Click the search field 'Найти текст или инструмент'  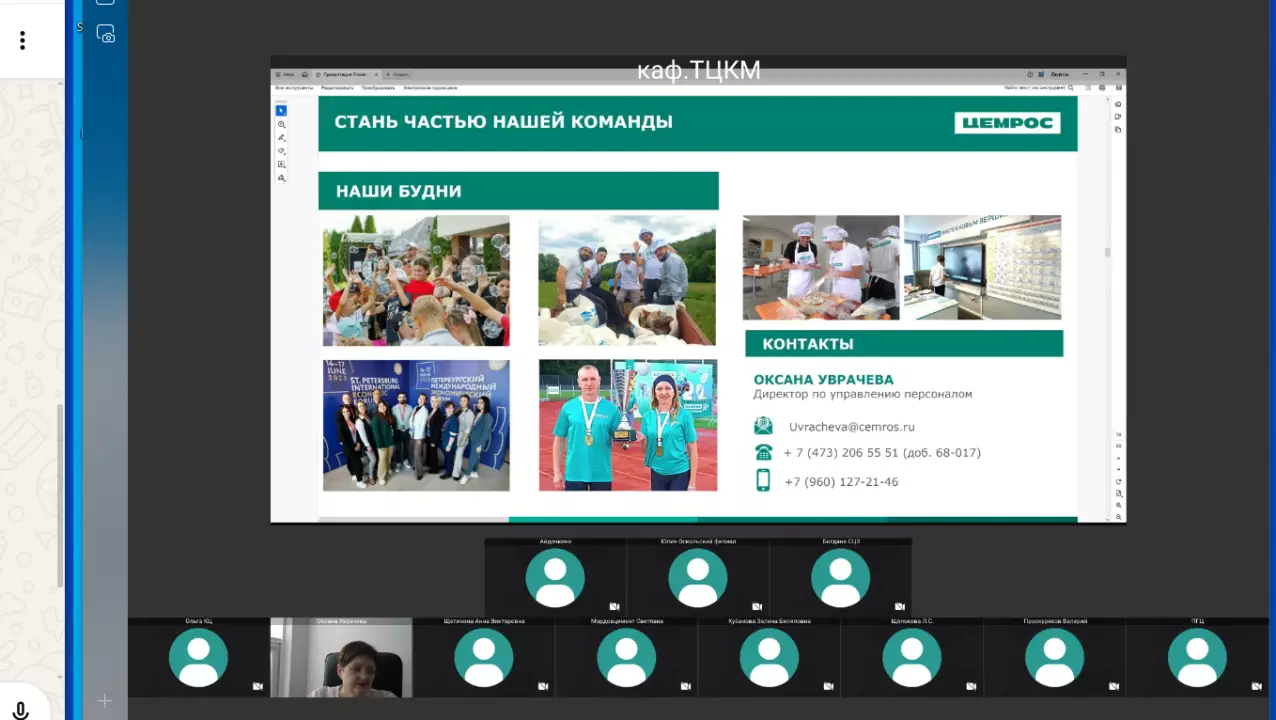click(x=1038, y=88)
